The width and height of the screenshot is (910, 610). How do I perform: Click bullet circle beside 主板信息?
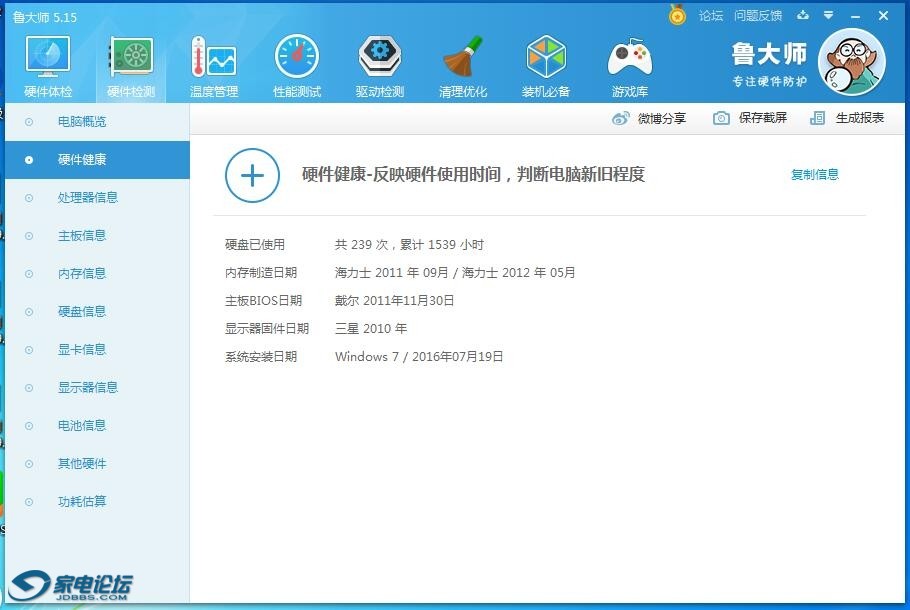point(29,236)
